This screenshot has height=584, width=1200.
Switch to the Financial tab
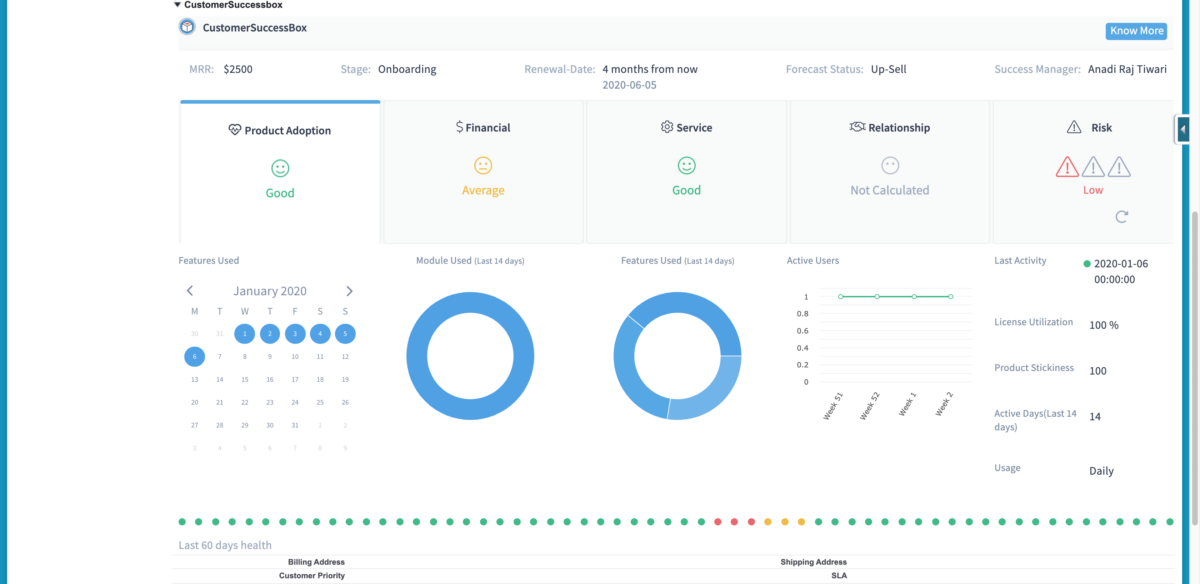click(x=483, y=171)
